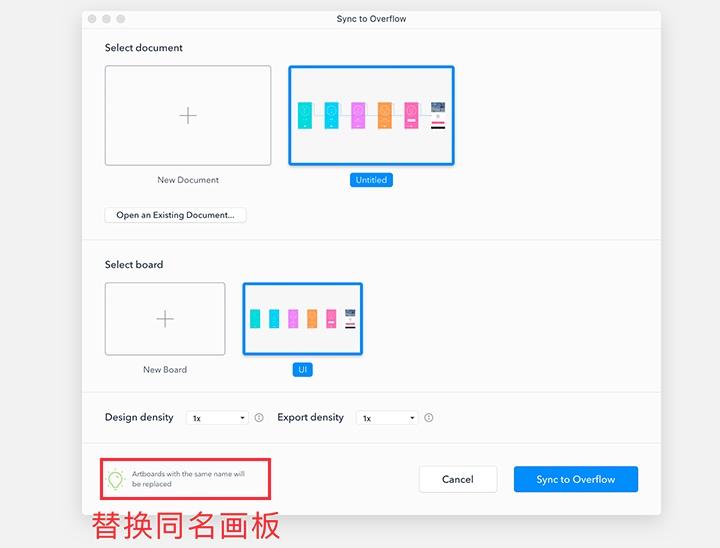Minimize the Sync to Overflow window
Image resolution: width=720 pixels, height=548 pixels.
point(106,19)
